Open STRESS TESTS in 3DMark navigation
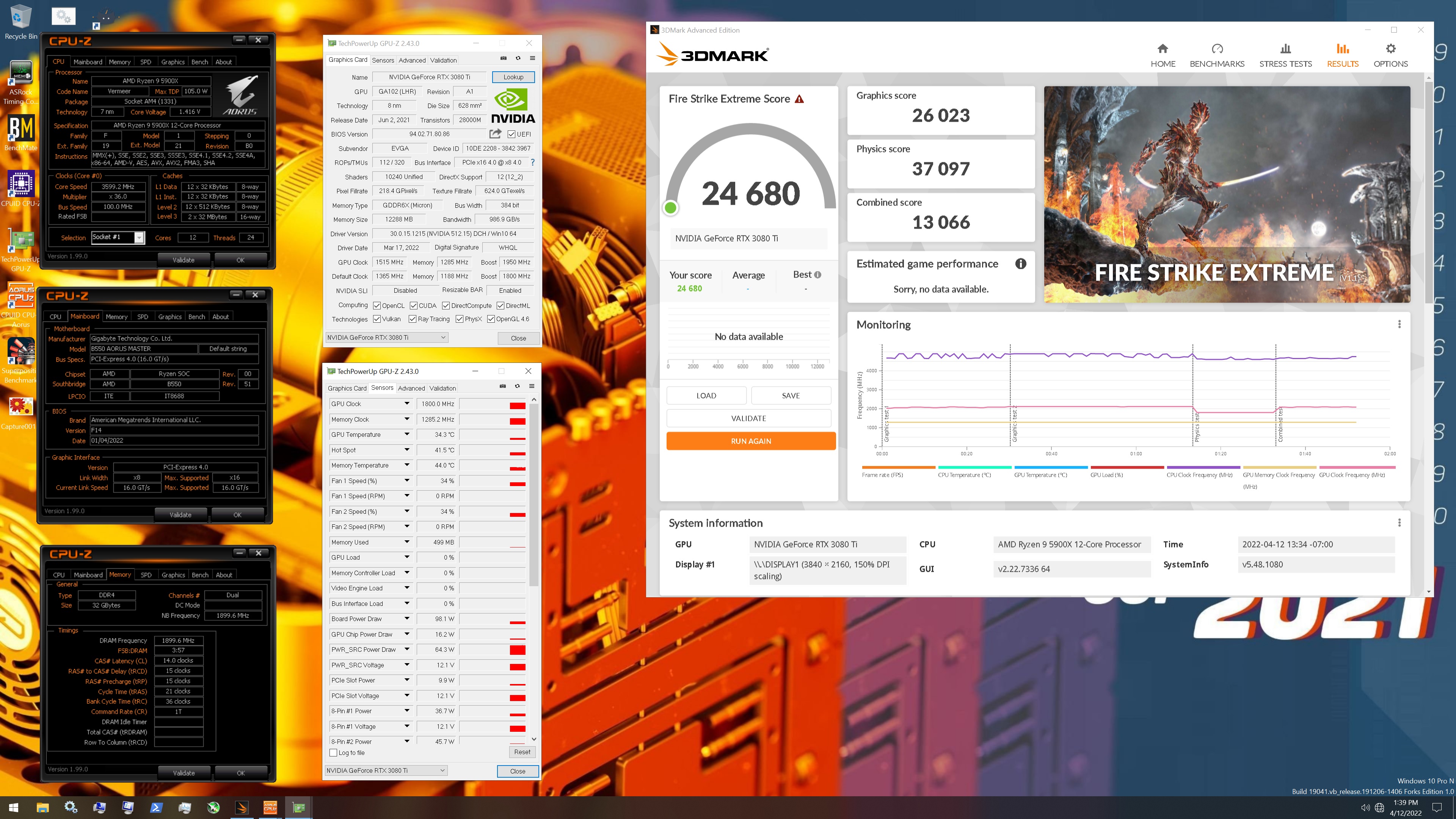 tap(1285, 56)
